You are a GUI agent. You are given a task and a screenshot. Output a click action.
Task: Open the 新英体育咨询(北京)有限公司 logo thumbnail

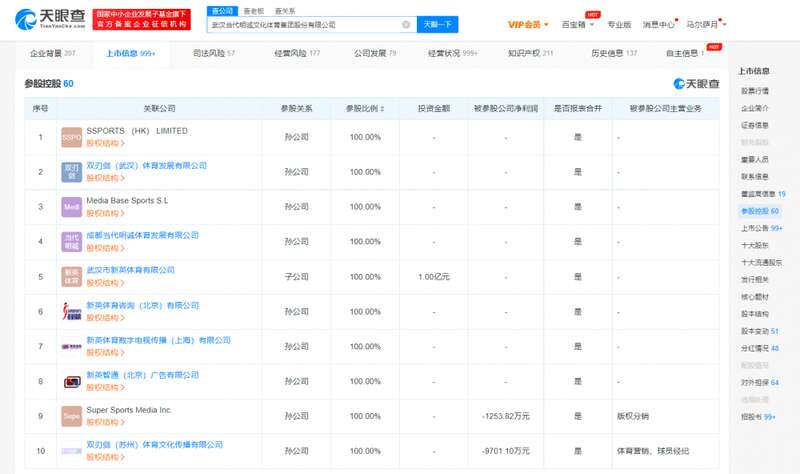pyautogui.click(x=71, y=311)
